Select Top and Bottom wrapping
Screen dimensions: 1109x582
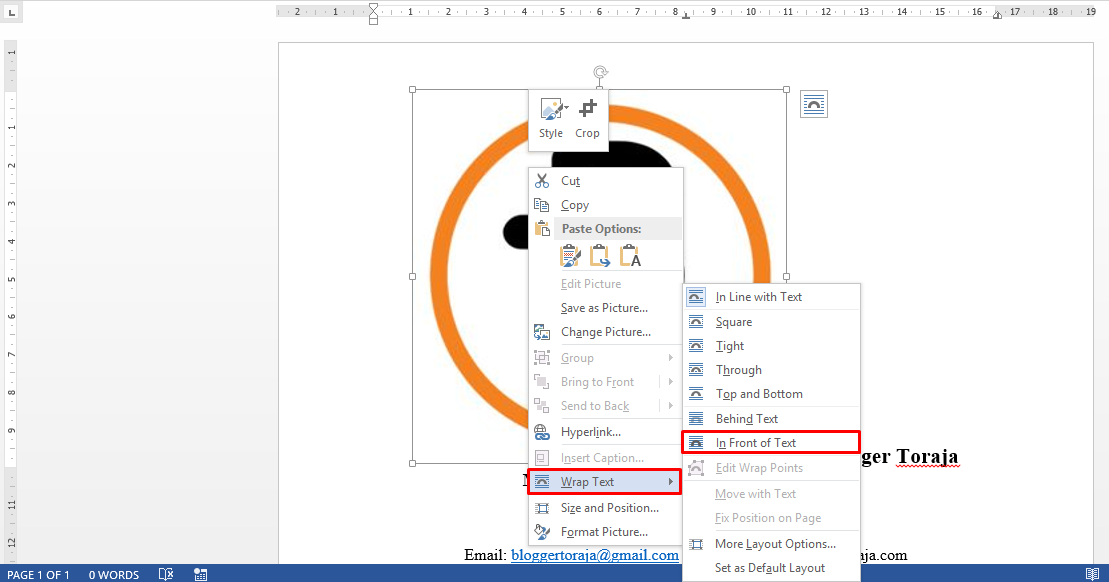click(x=772, y=394)
